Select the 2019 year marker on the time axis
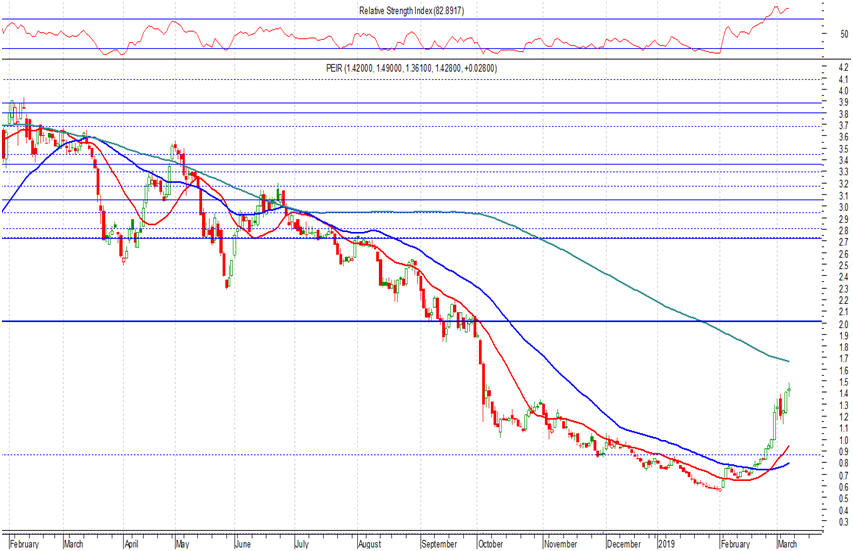The image size is (853, 551). 665,544
